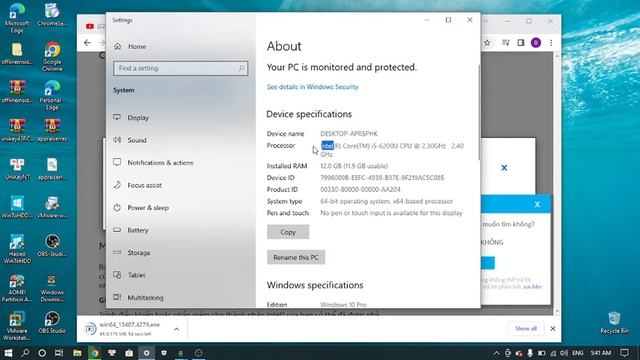The height and width of the screenshot is (360, 640).
Task: Click the Rename this PC button
Action: click(296, 257)
